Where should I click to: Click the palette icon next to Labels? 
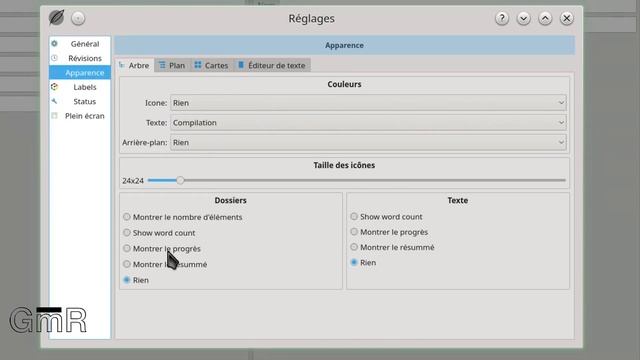[x=54, y=87]
